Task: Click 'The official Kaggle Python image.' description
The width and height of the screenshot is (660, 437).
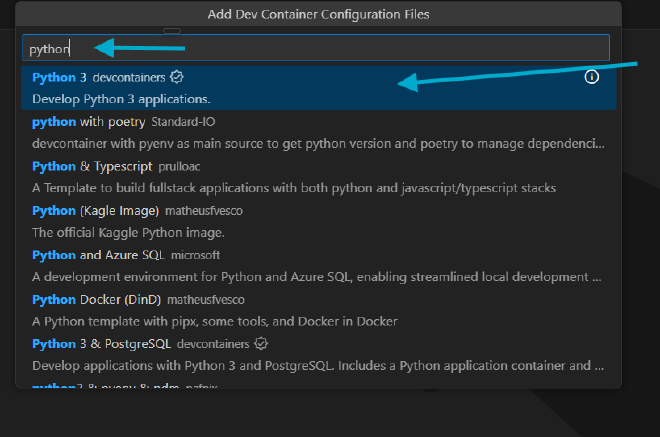Action: pos(128,233)
